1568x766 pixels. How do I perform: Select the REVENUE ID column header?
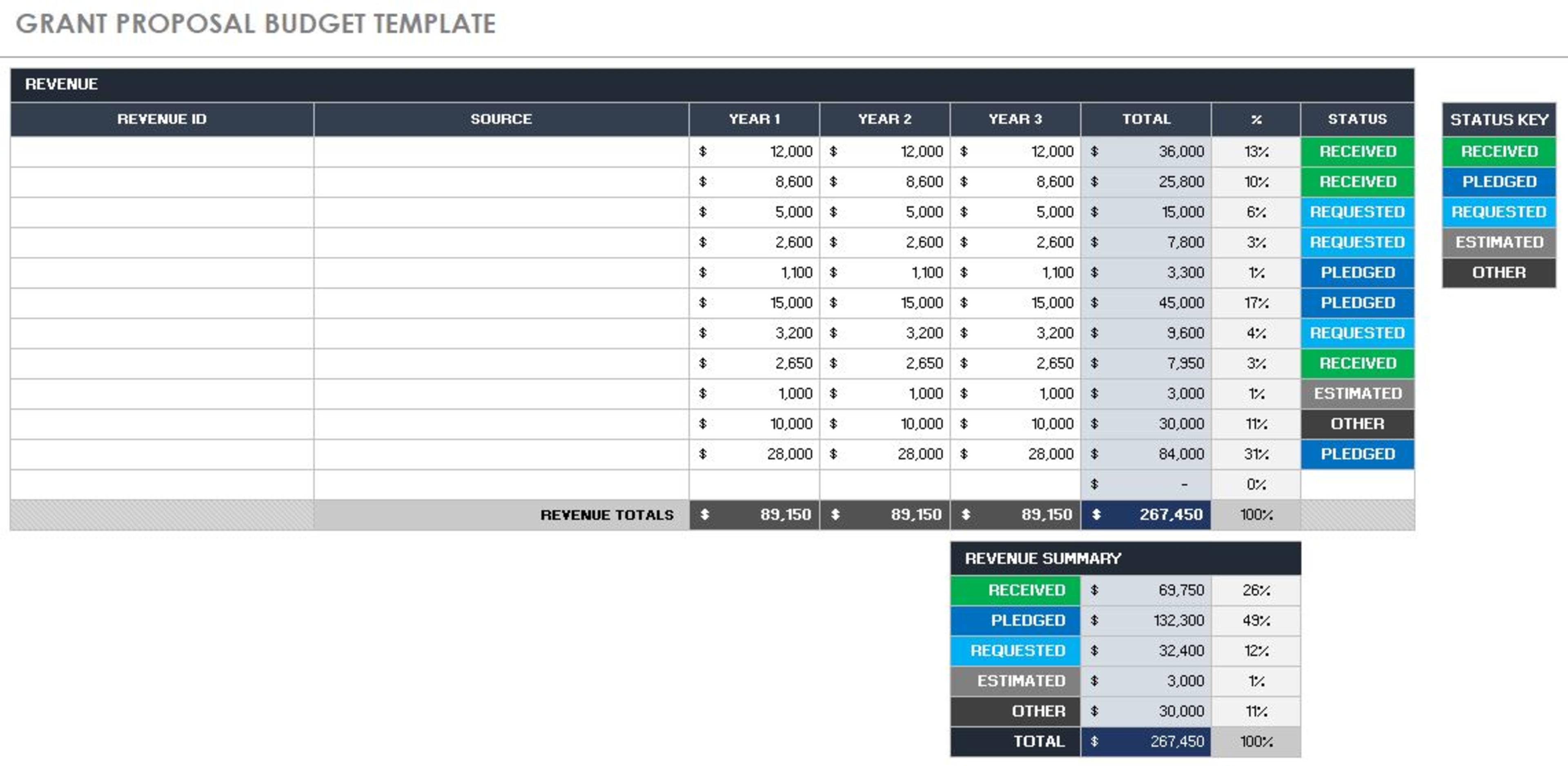[x=162, y=119]
